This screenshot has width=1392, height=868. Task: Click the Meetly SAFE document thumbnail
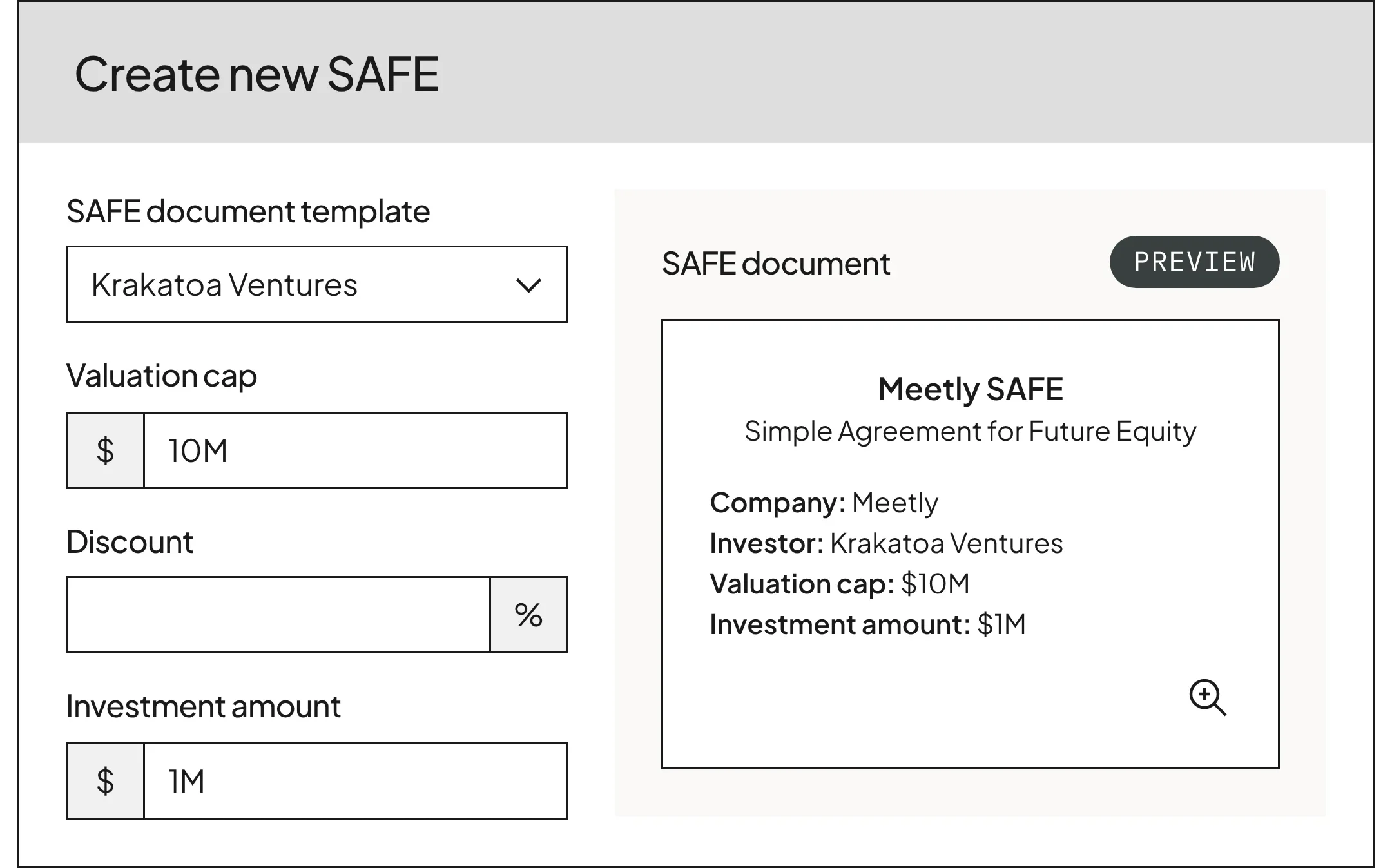pyautogui.click(x=970, y=544)
